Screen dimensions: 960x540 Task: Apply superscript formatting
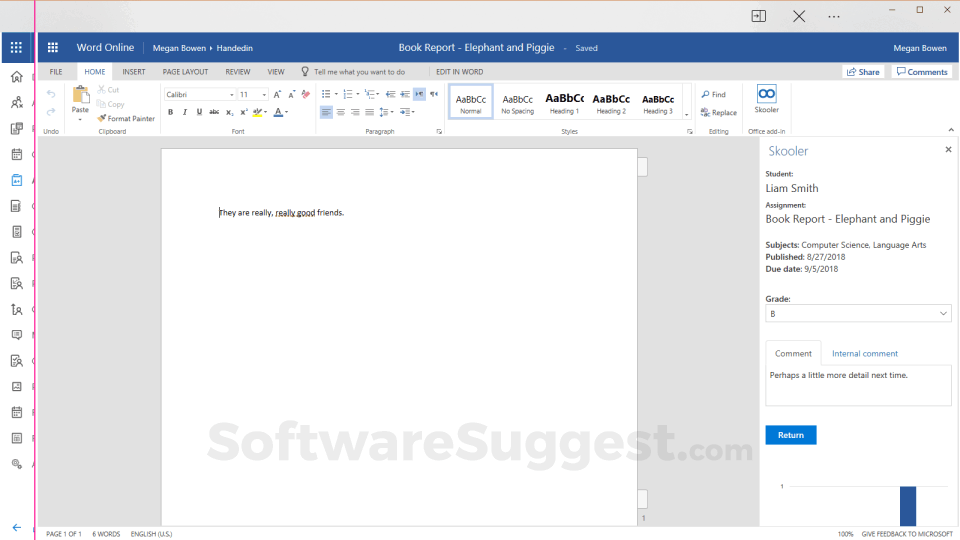tap(244, 112)
